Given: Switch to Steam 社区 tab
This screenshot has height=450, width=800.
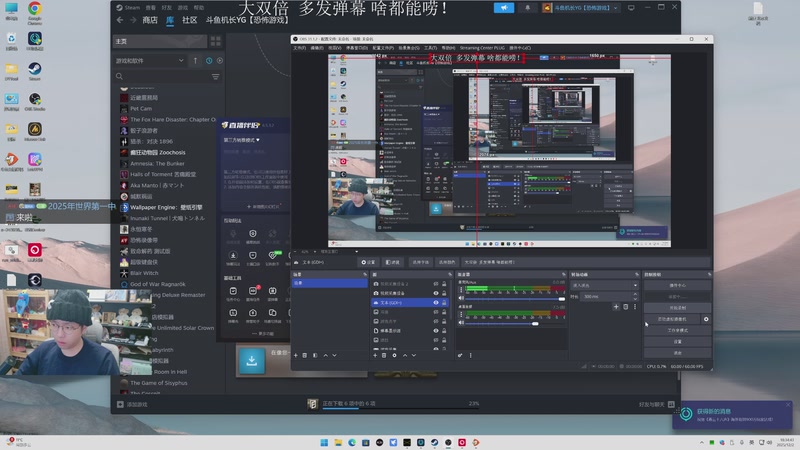Looking at the screenshot, I should [x=189, y=20].
